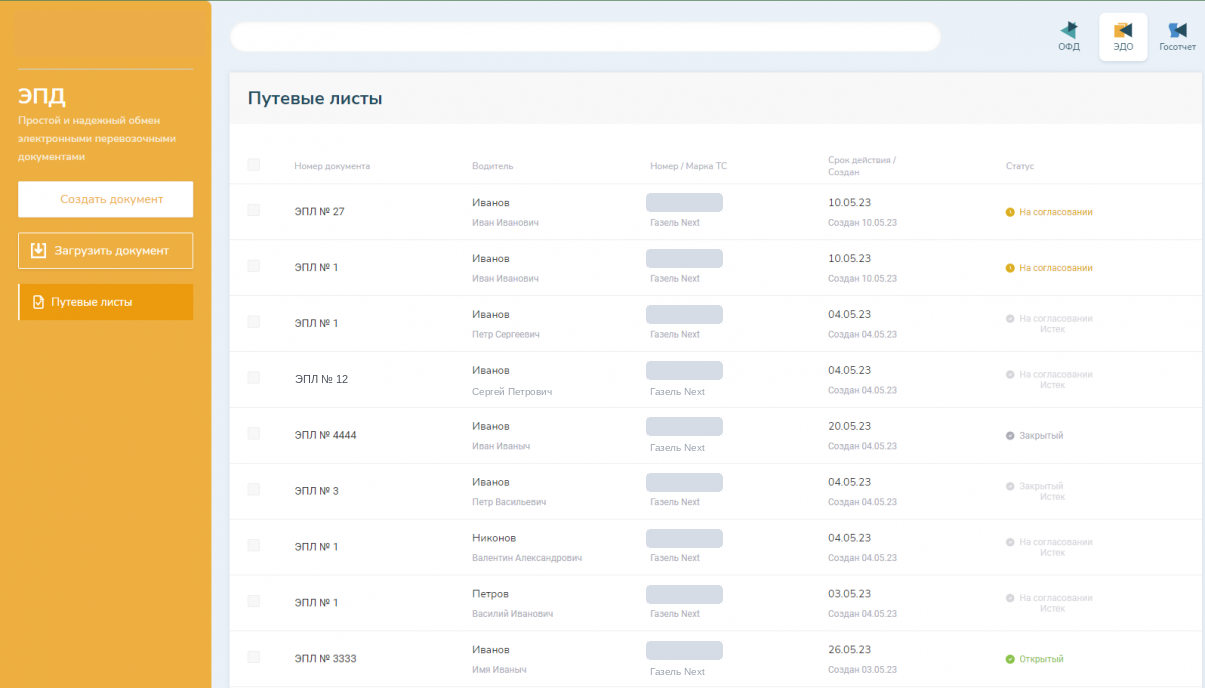1205x688 pixels.
Task: Click the document icon beside Путевые листы
Action: click(x=39, y=302)
